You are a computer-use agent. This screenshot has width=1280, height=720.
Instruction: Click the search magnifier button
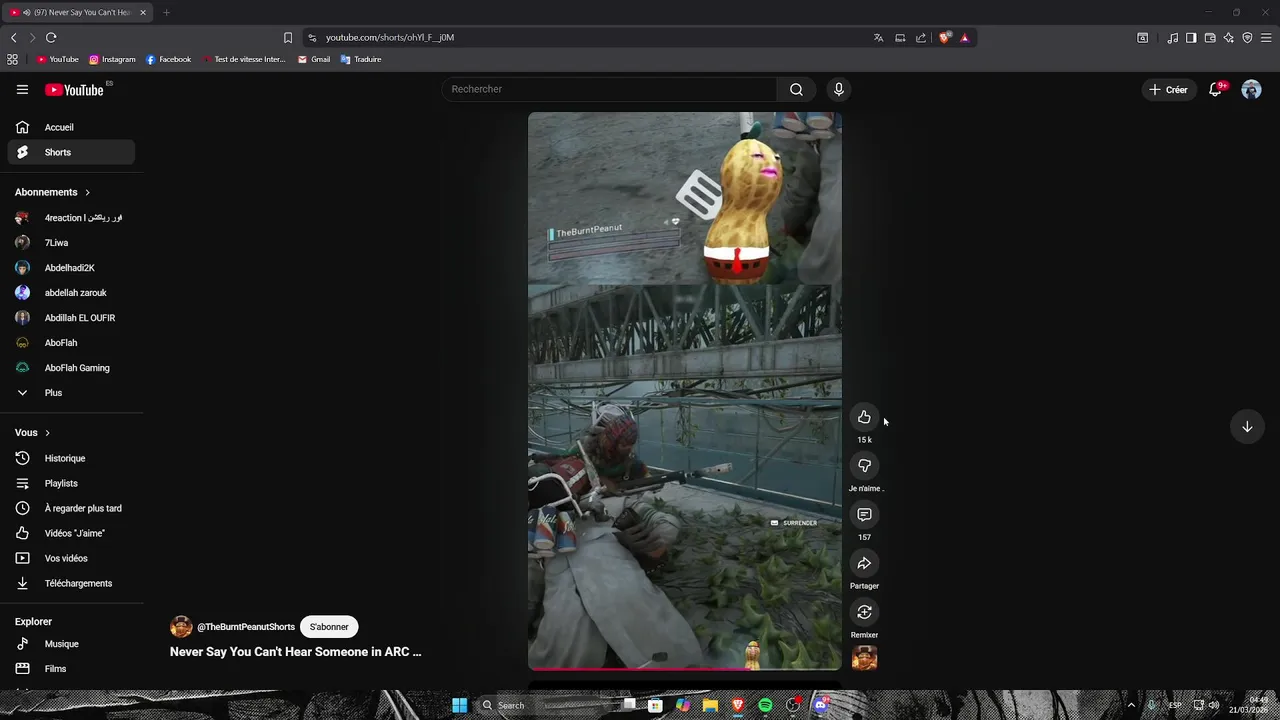coord(796,89)
